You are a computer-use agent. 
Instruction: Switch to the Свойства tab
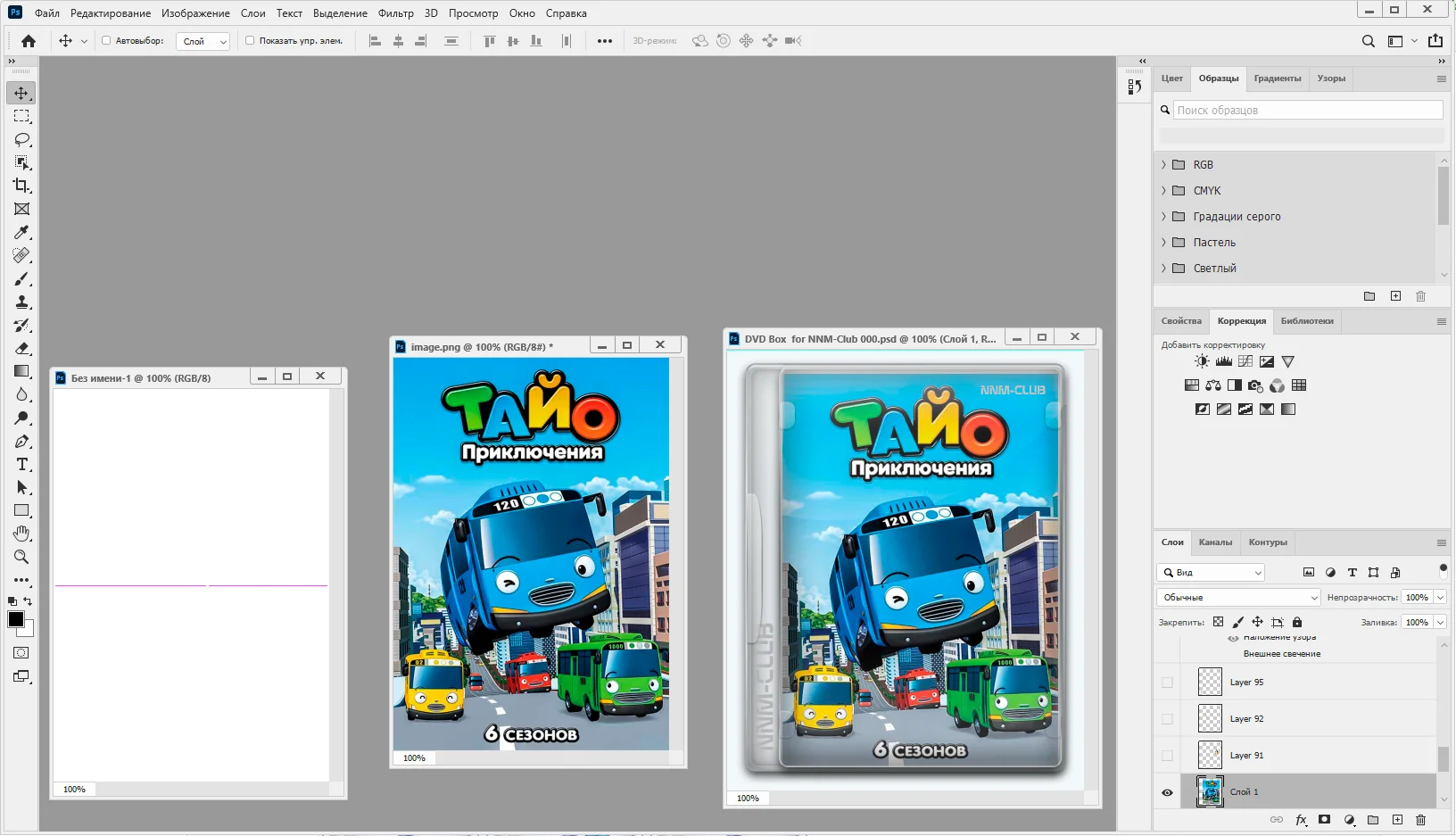coord(1181,321)
